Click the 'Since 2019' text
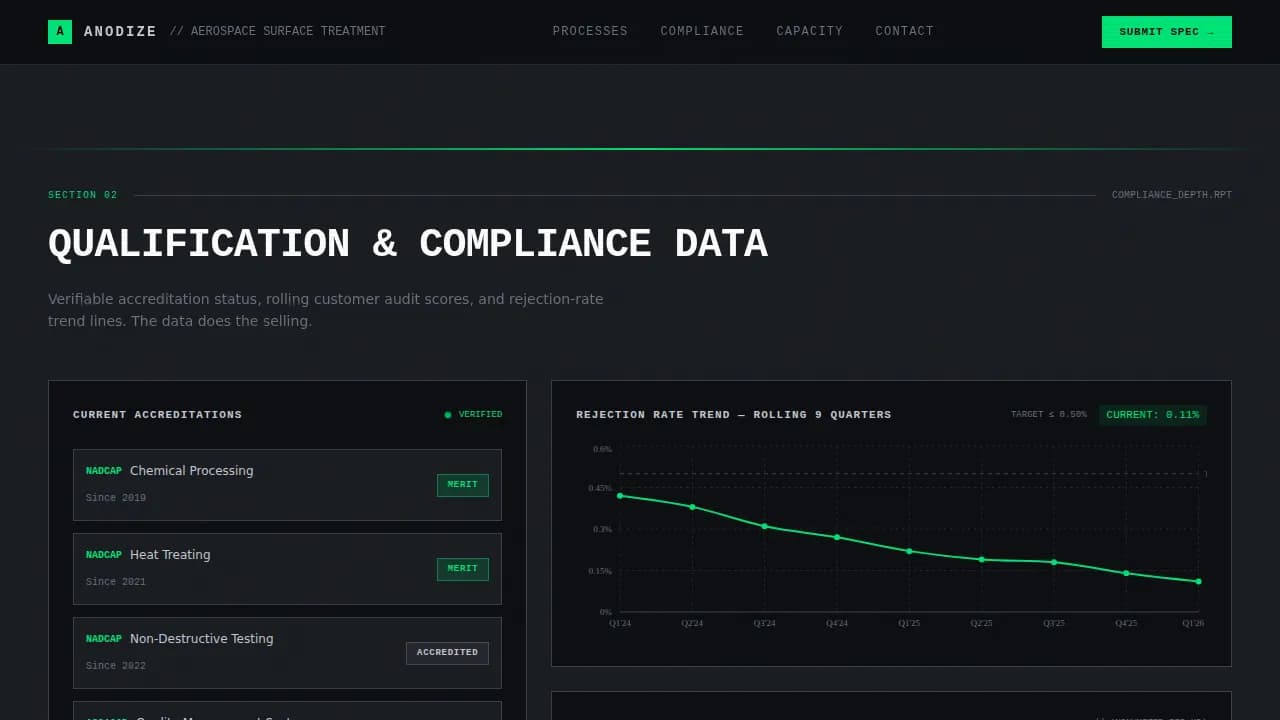Image resolution: width=1280 pixels, height=720 pixels. [x=116, y=498]
